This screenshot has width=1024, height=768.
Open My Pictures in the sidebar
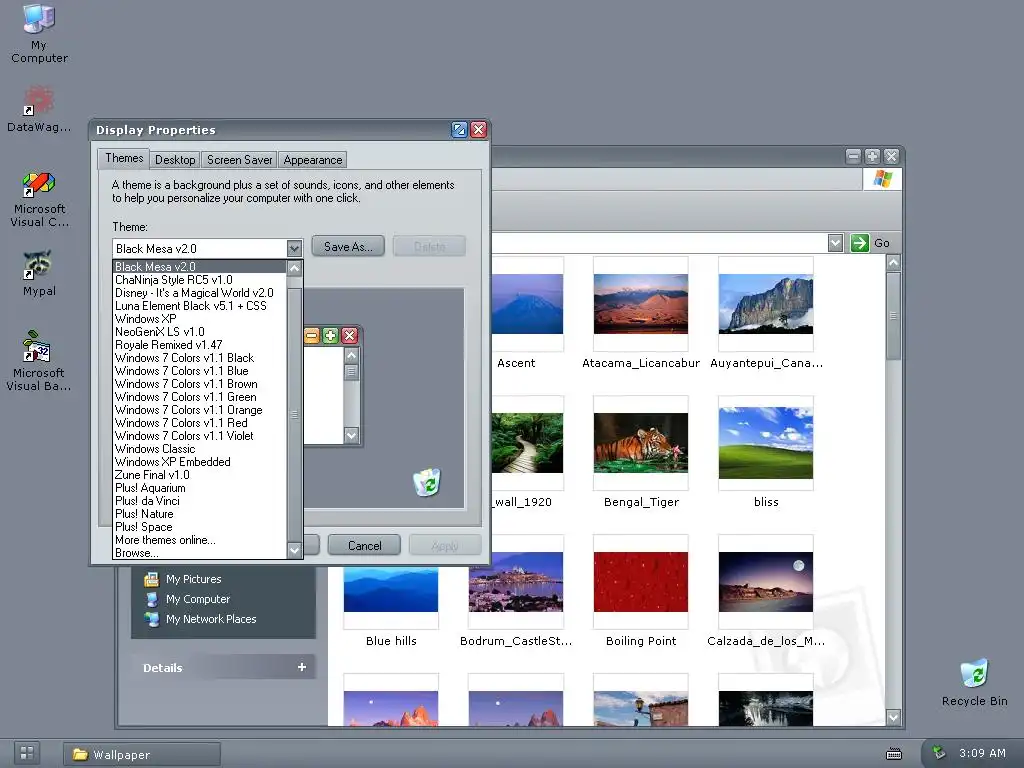tap(185, 579)
